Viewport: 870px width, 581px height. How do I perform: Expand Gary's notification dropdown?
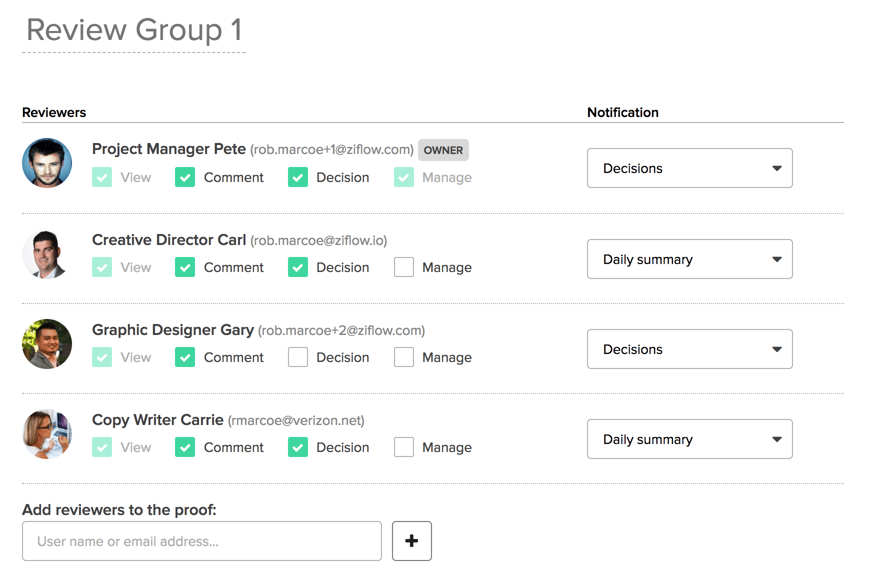click(x=689, y=348)
